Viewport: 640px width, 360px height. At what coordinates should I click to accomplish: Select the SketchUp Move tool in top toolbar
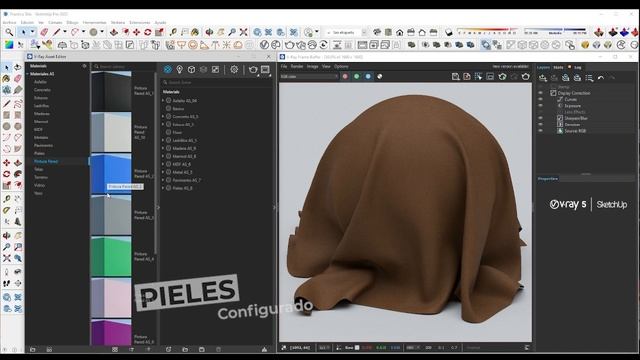(136, 32)
